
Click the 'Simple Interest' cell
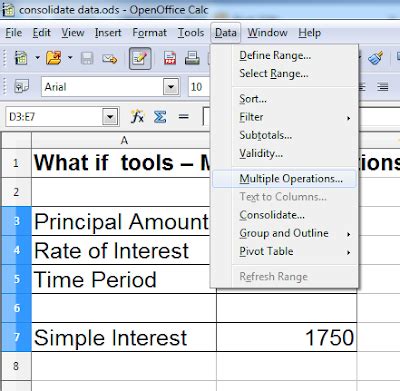coord(124,337)
